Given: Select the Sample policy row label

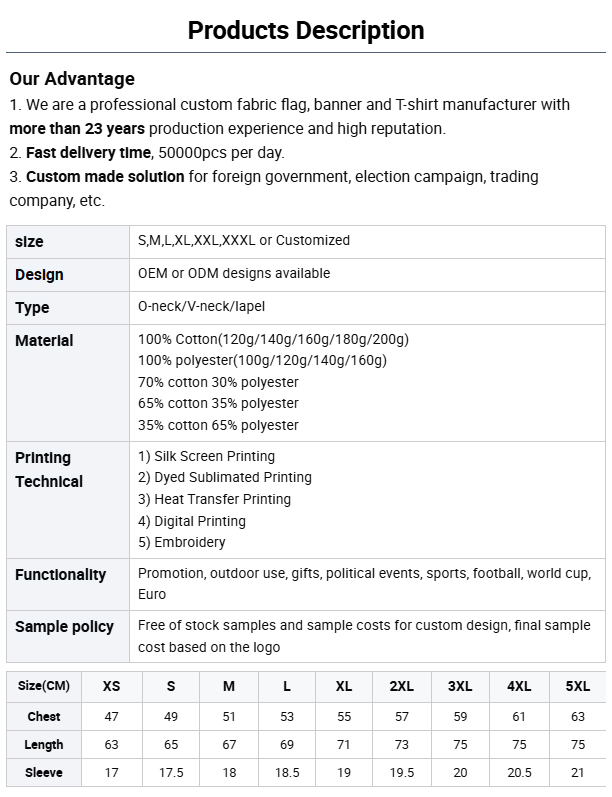Looking at the screenshot, I should [x=64, y=627].
